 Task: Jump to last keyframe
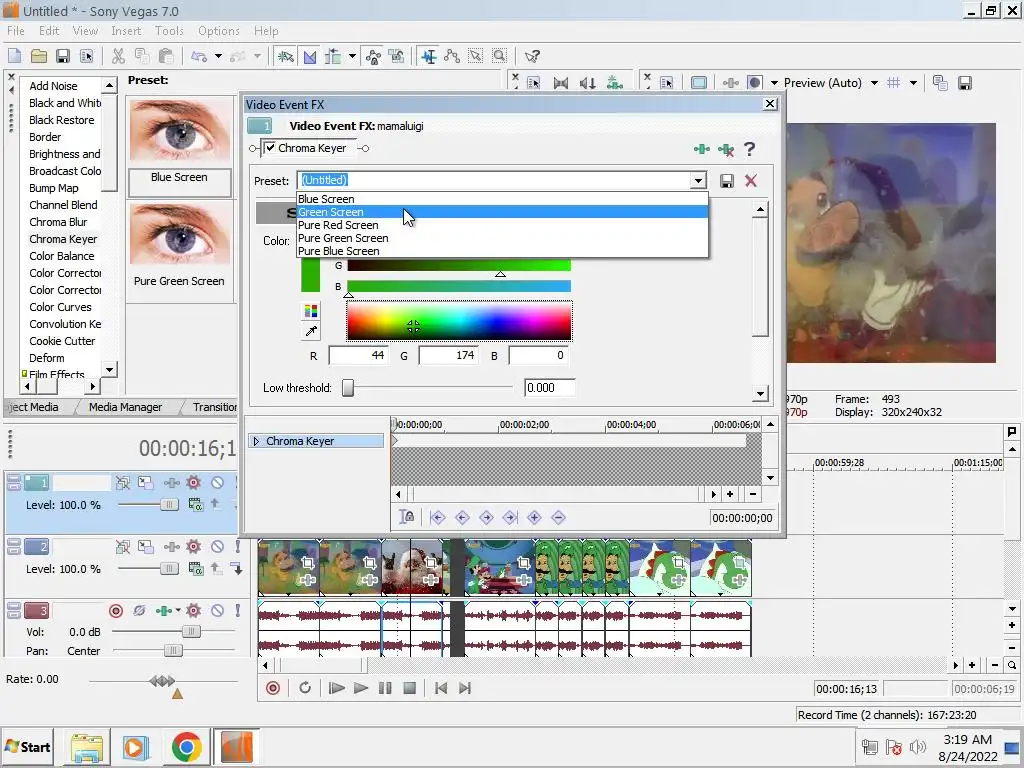coord(510,517)
